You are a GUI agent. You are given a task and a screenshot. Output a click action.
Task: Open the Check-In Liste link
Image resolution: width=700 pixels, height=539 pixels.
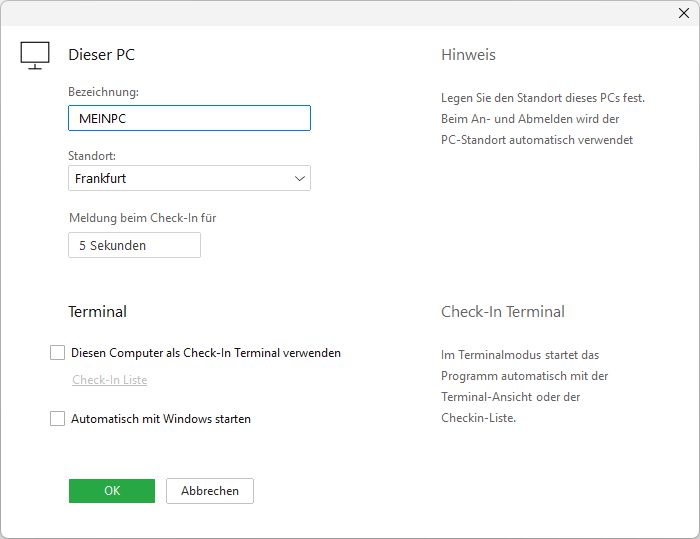pyautogui.click(x=109, y=380)
